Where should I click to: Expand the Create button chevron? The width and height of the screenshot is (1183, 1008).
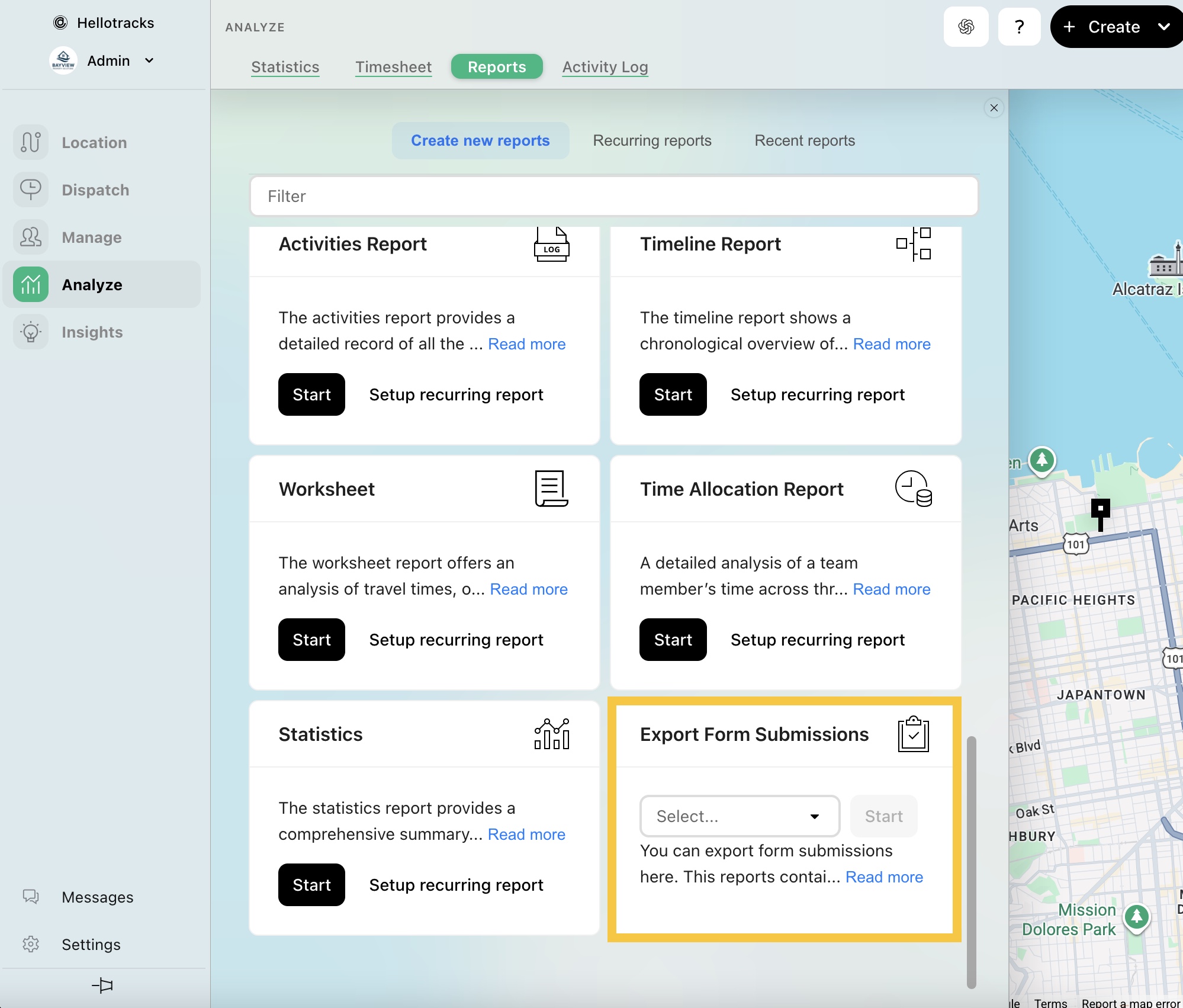(1163, 27)
